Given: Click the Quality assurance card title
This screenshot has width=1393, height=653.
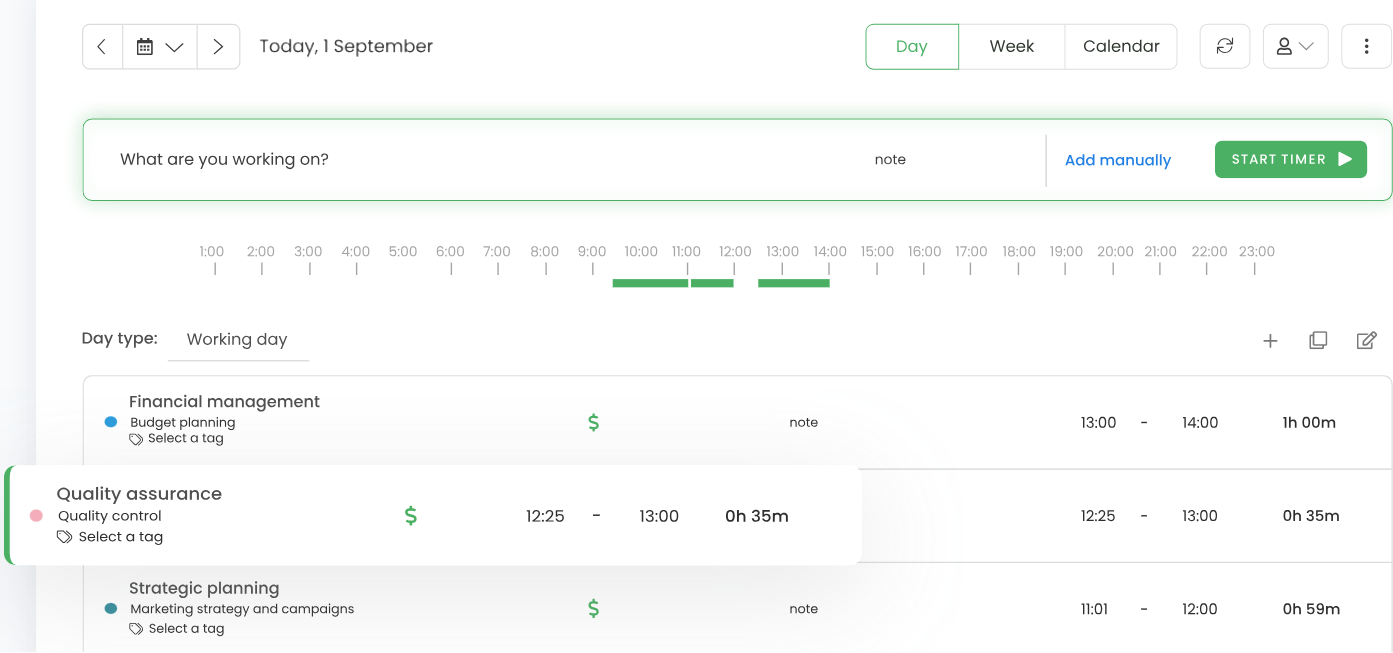Looking at the screenshot, I should (139, 494).
